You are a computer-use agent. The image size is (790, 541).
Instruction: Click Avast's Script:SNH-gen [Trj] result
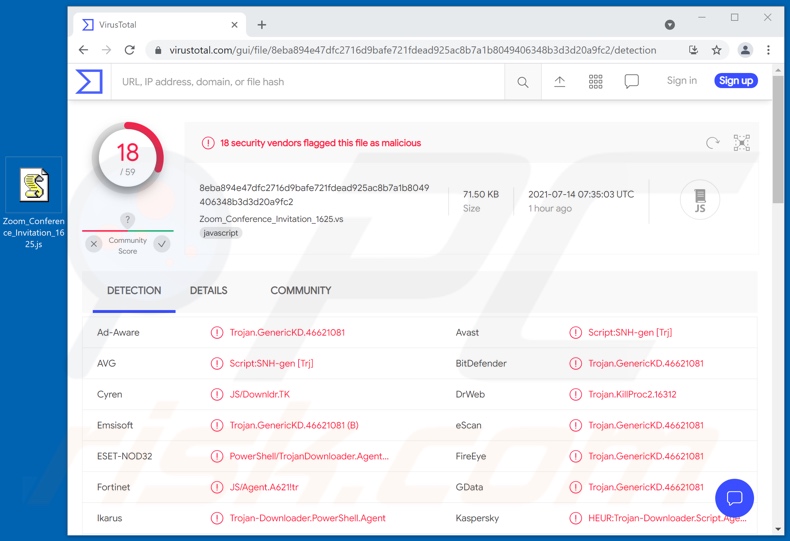630,332
